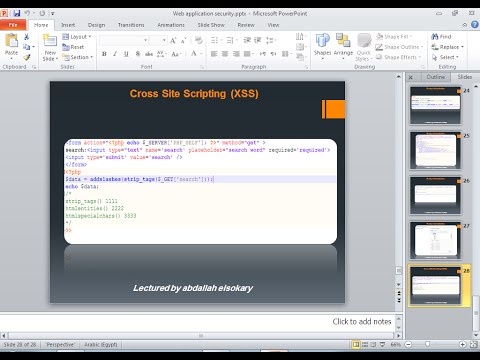
Task: Select the Format Painter brush
Action: click(27, 57)
